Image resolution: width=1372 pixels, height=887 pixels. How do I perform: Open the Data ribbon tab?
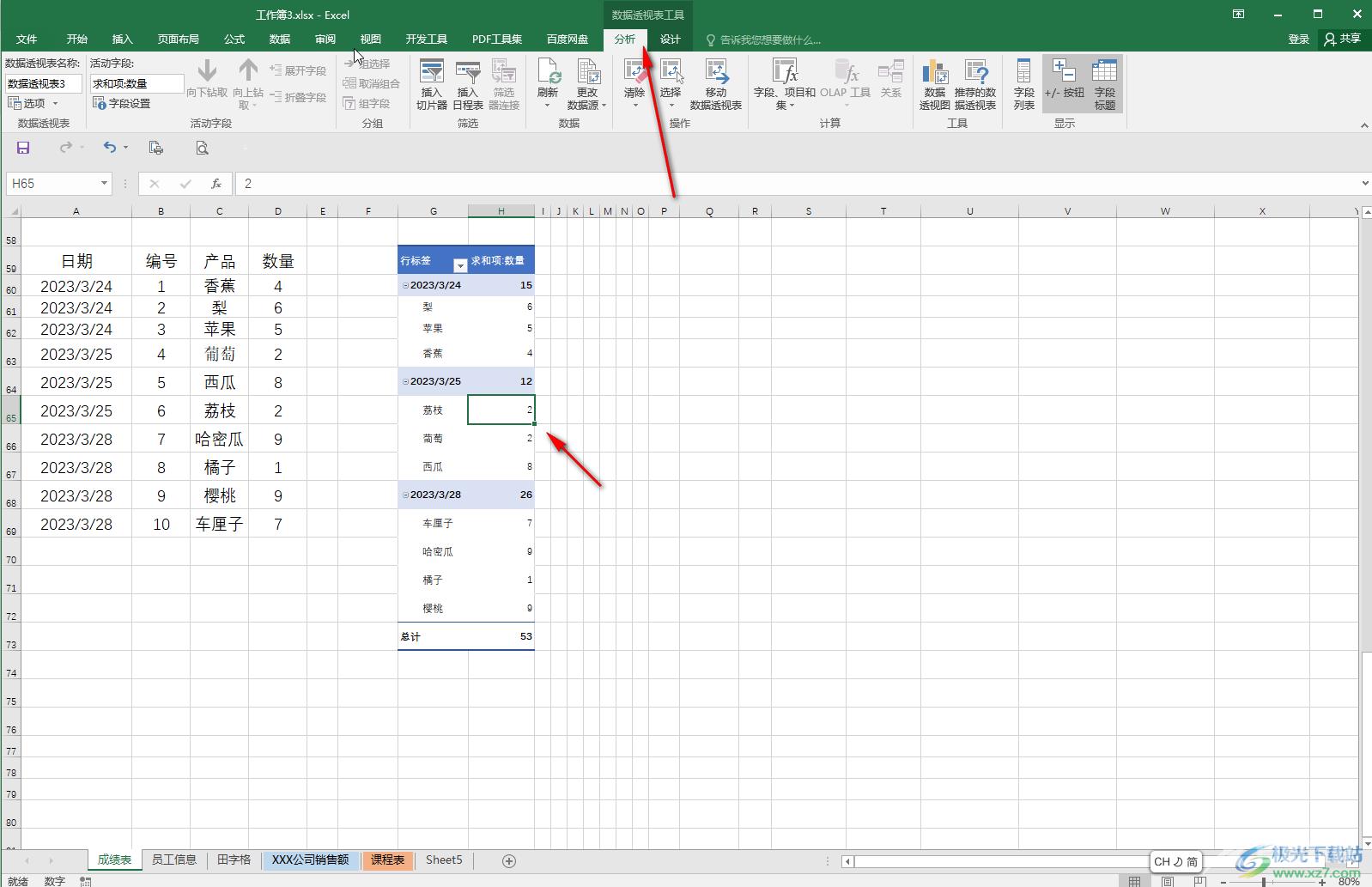[280, 39]
